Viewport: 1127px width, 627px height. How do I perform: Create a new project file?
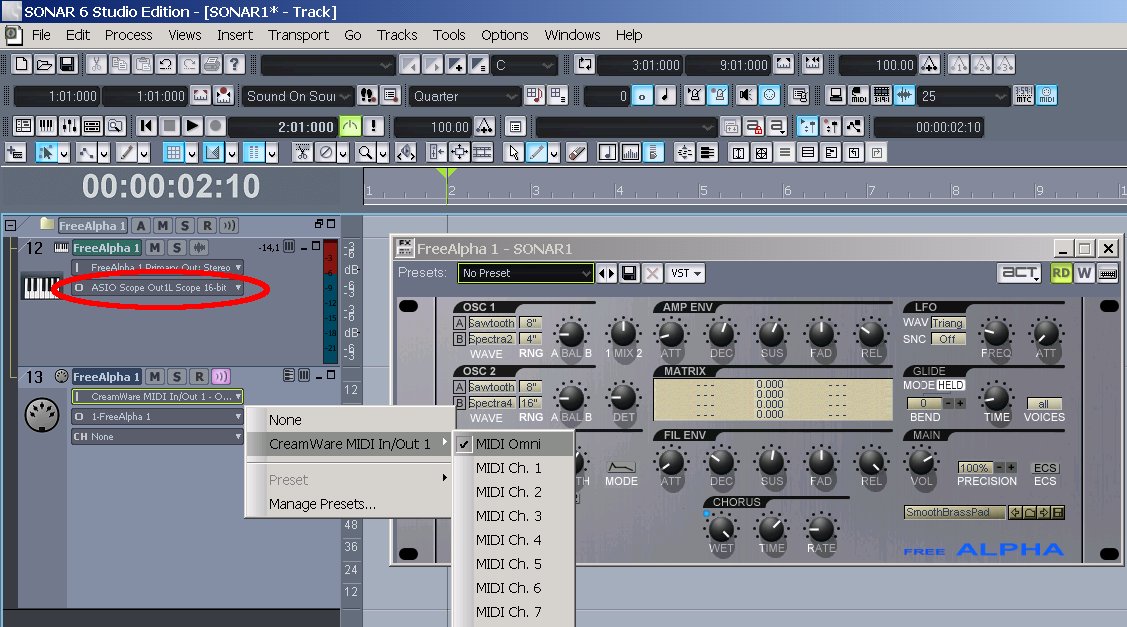pyautogui.click(x=22, y=65)
